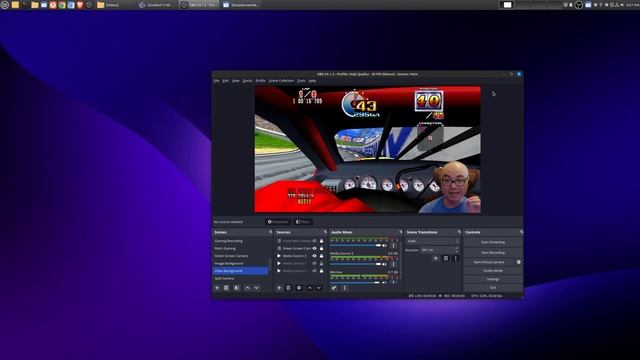
Task: Remove the selected scene with trash icon
Action: tap(227, 288)
